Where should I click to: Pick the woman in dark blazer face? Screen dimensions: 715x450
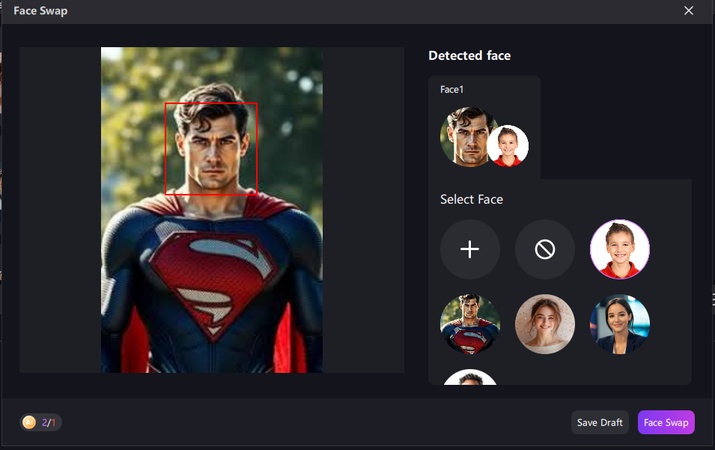click(x=620, y=324)
